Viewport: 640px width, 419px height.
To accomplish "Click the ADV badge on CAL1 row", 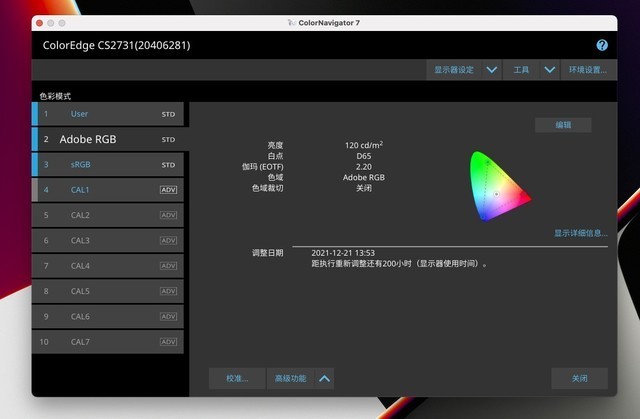I will [x=168, y=190].
